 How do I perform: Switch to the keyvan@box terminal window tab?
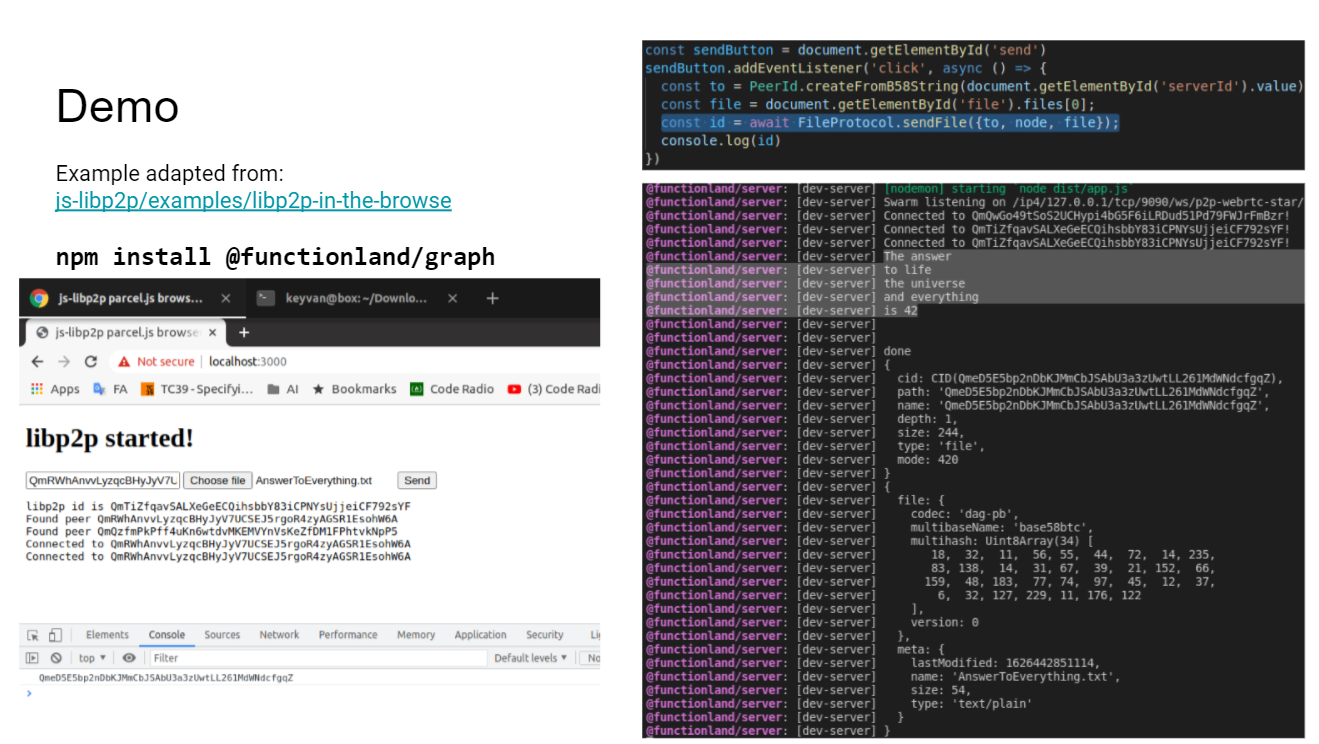[356, 298]
